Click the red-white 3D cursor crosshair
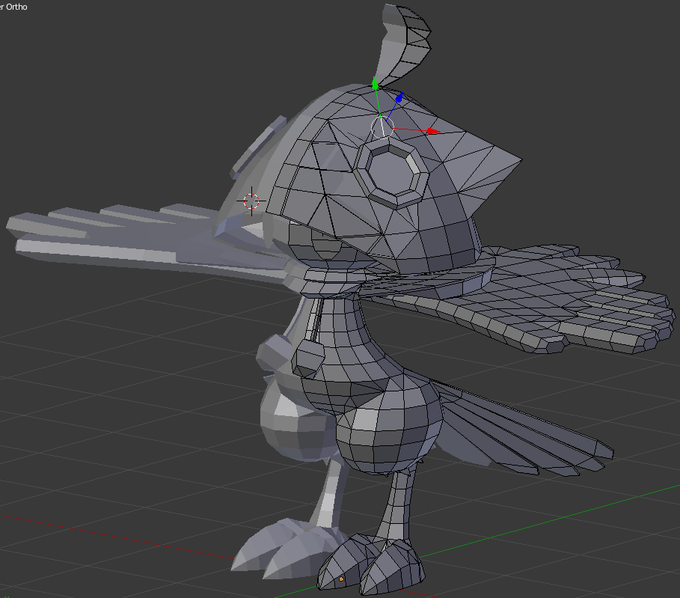The height and width of the screenshot is (598, 680). (251, 201)
